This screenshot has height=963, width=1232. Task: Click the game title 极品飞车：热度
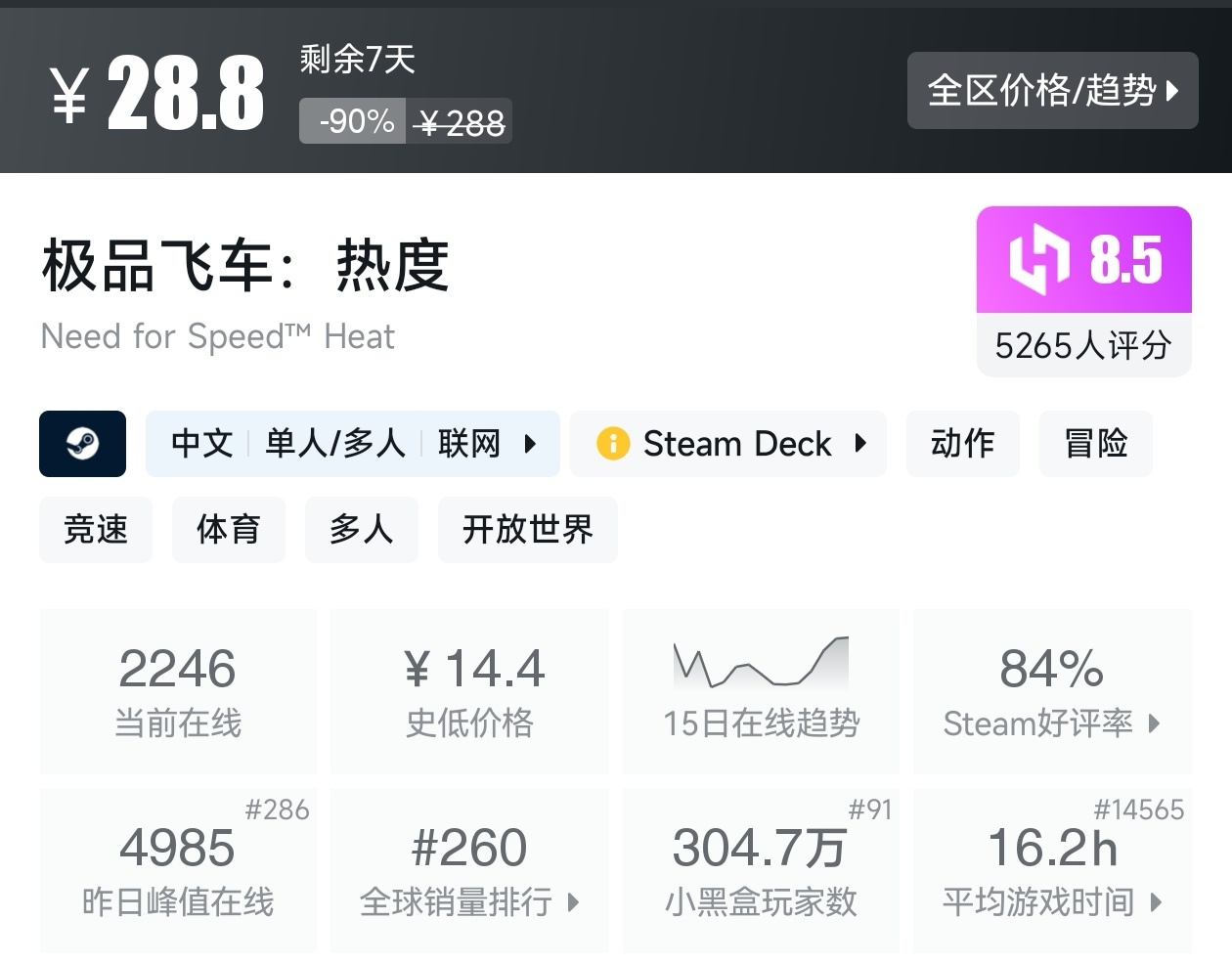point(245,266)
